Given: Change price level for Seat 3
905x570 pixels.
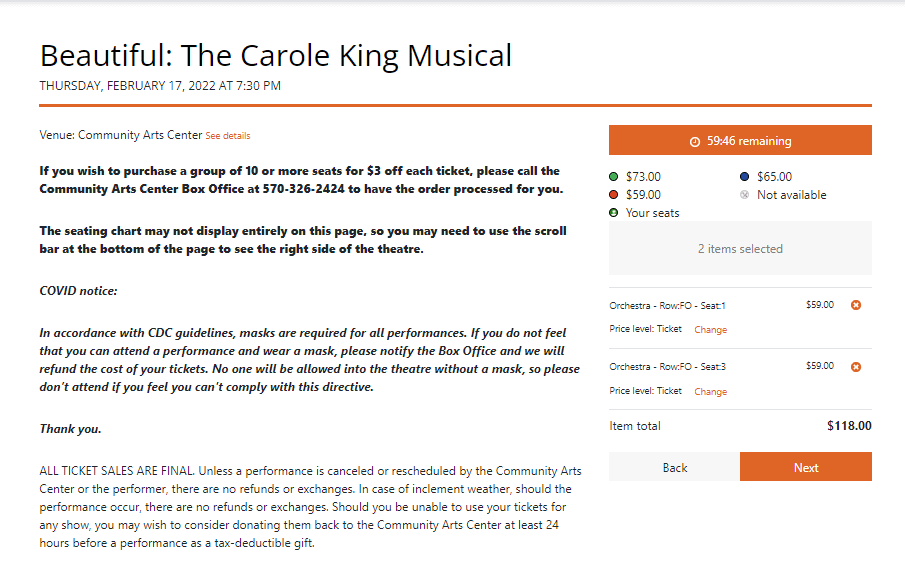Looking at the screenshot, I should click(710, 392).
